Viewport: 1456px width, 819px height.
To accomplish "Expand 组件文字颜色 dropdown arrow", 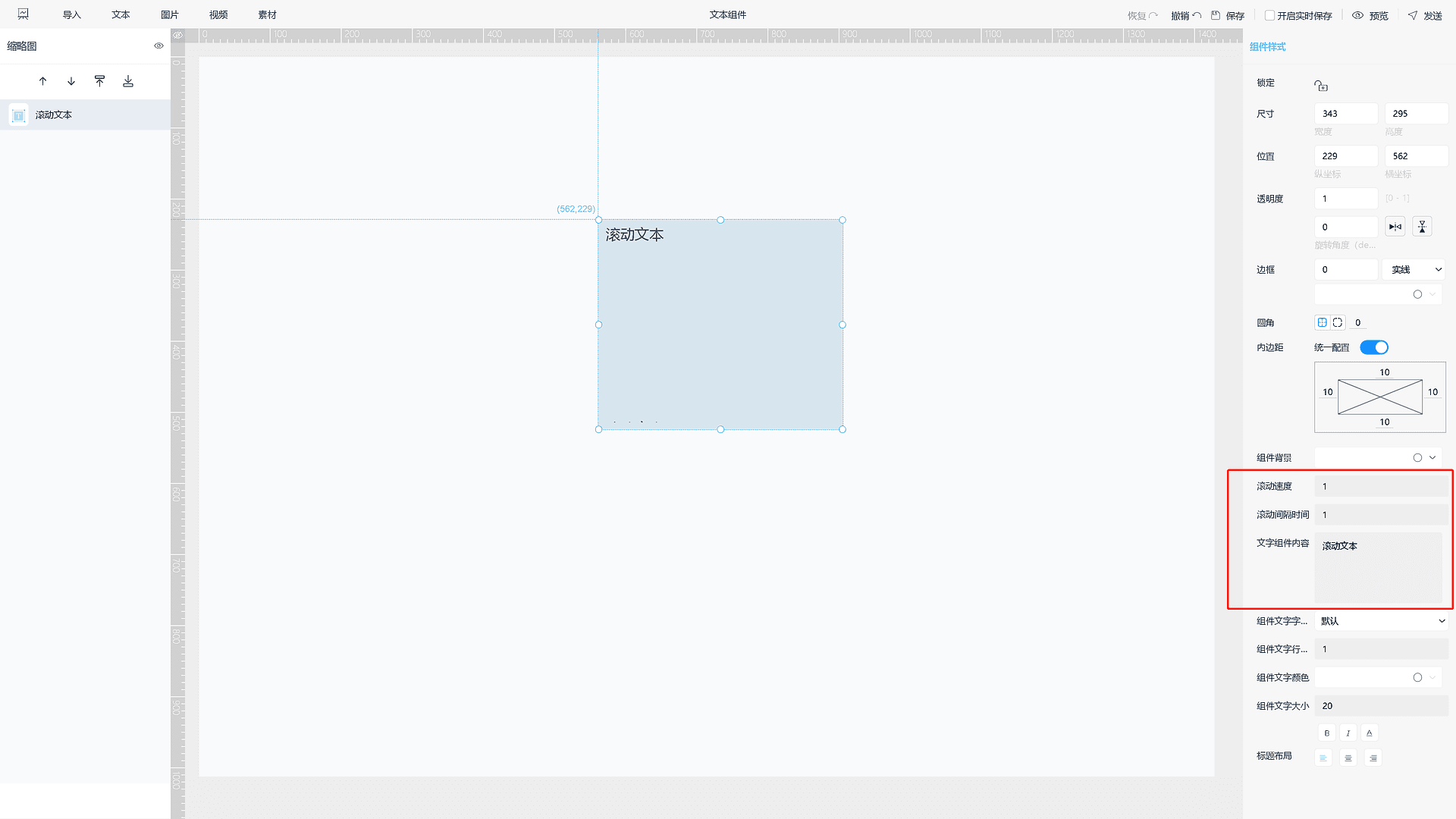I will tap(1432, 678).
